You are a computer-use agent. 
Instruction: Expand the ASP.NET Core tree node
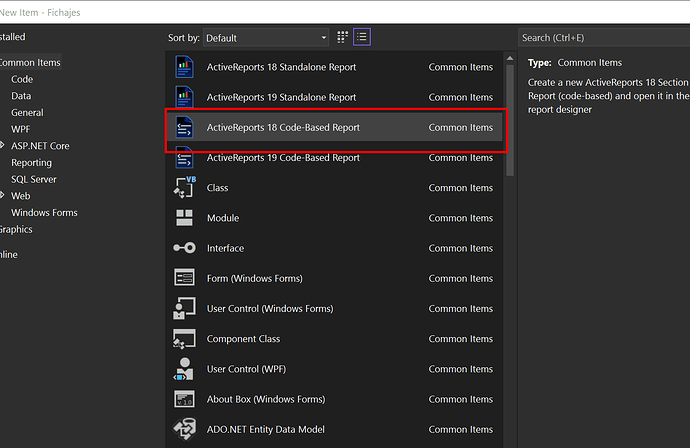[2, 145]
